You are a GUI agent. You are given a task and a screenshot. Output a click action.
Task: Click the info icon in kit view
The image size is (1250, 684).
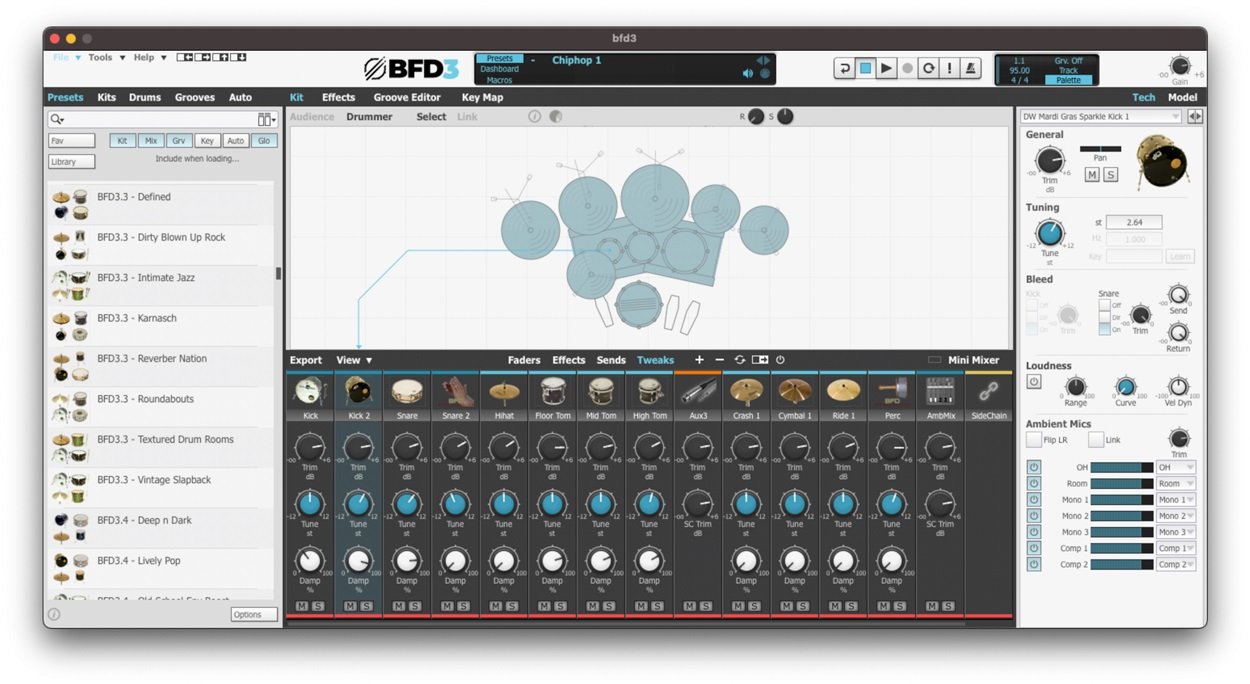click(x=535, y=117)
